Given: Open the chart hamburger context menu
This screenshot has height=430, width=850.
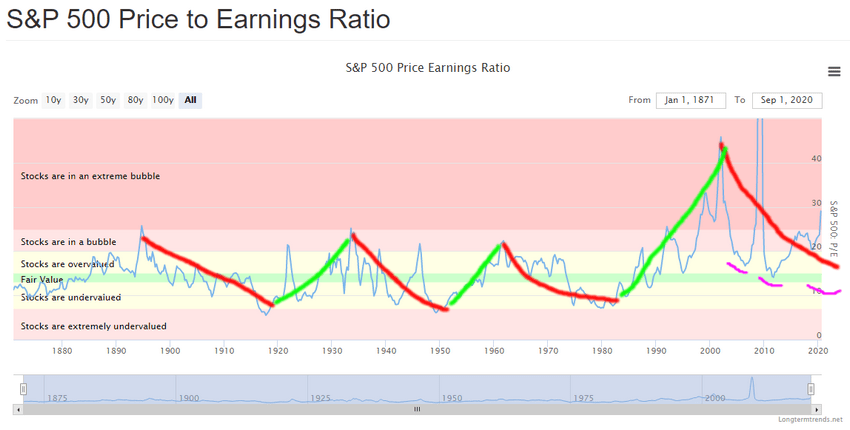Looking at the screenshot, I should (x=834, y=72).
